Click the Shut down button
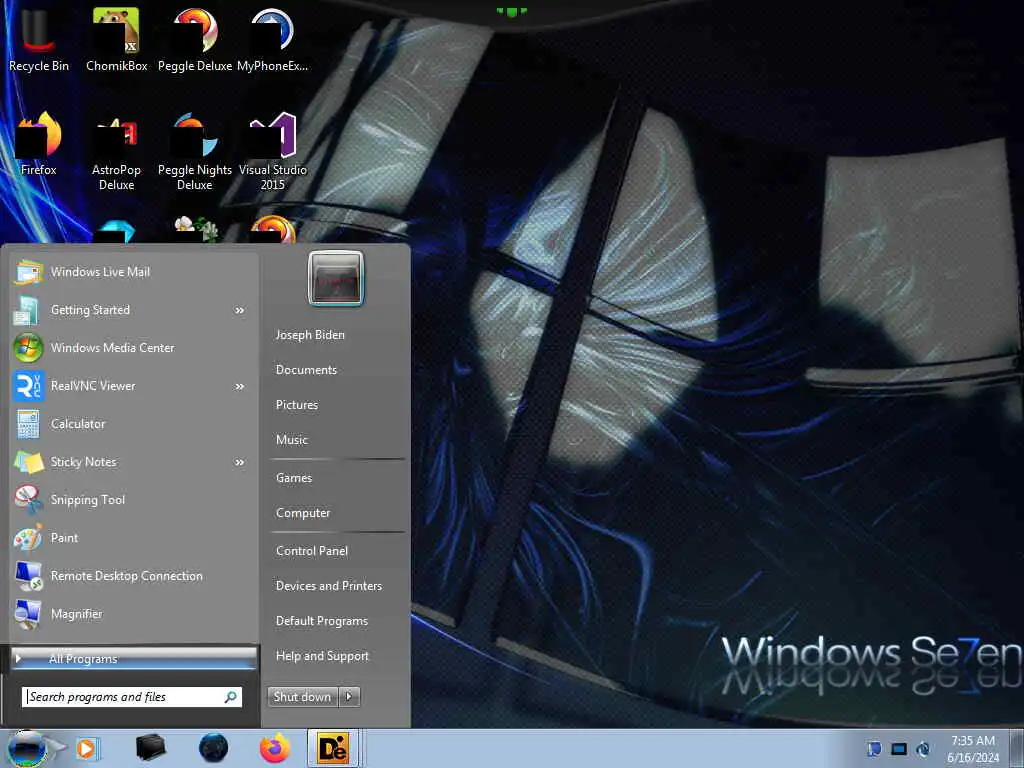 click(x=303, y=697)
